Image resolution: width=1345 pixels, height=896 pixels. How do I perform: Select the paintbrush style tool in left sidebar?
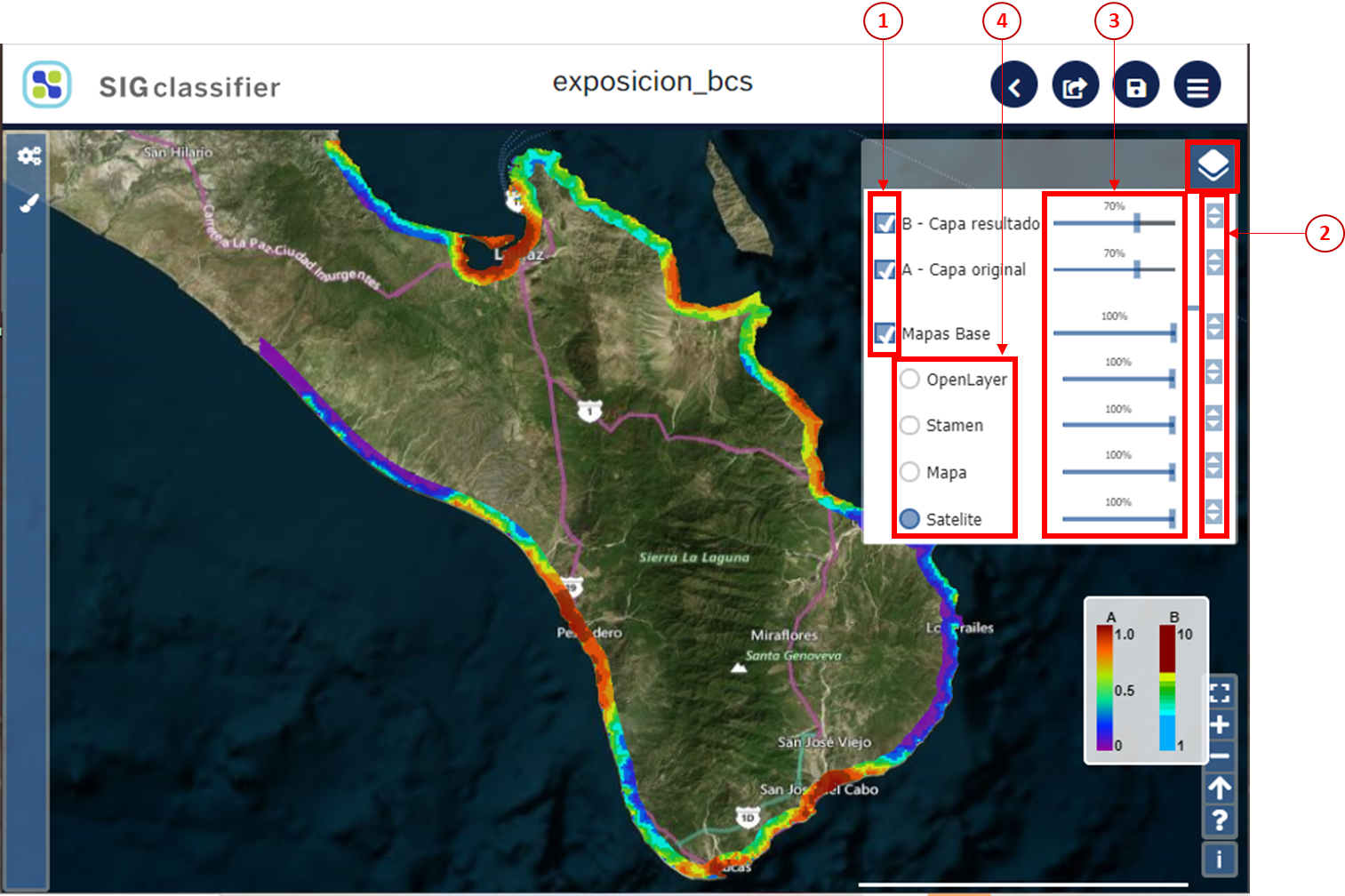pyautogui.click(x=28, y=204)
